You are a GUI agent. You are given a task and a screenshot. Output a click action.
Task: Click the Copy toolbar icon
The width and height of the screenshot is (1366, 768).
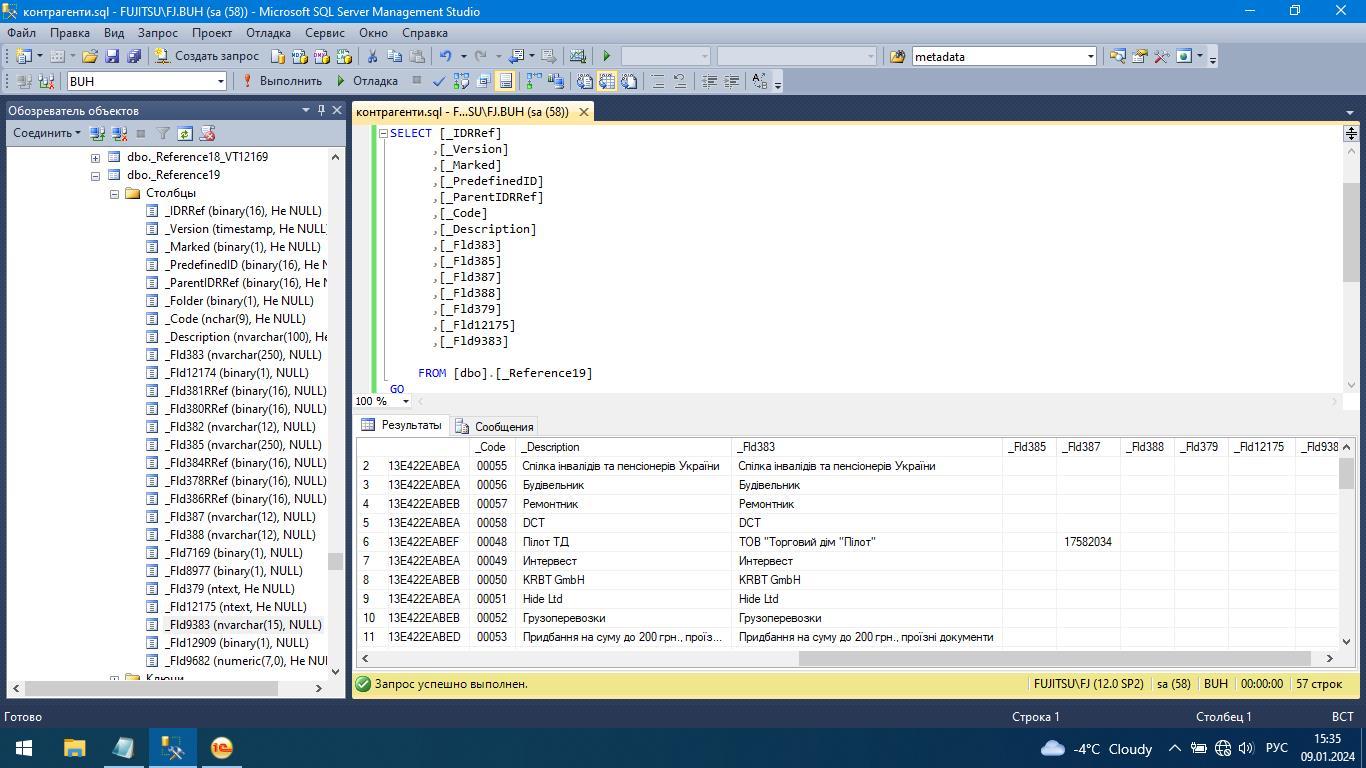pos(394,57)
